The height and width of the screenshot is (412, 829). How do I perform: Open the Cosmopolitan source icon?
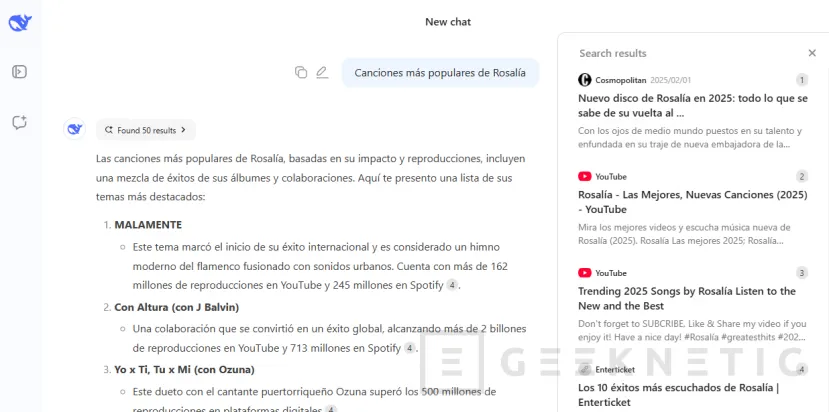coord(584,80)
